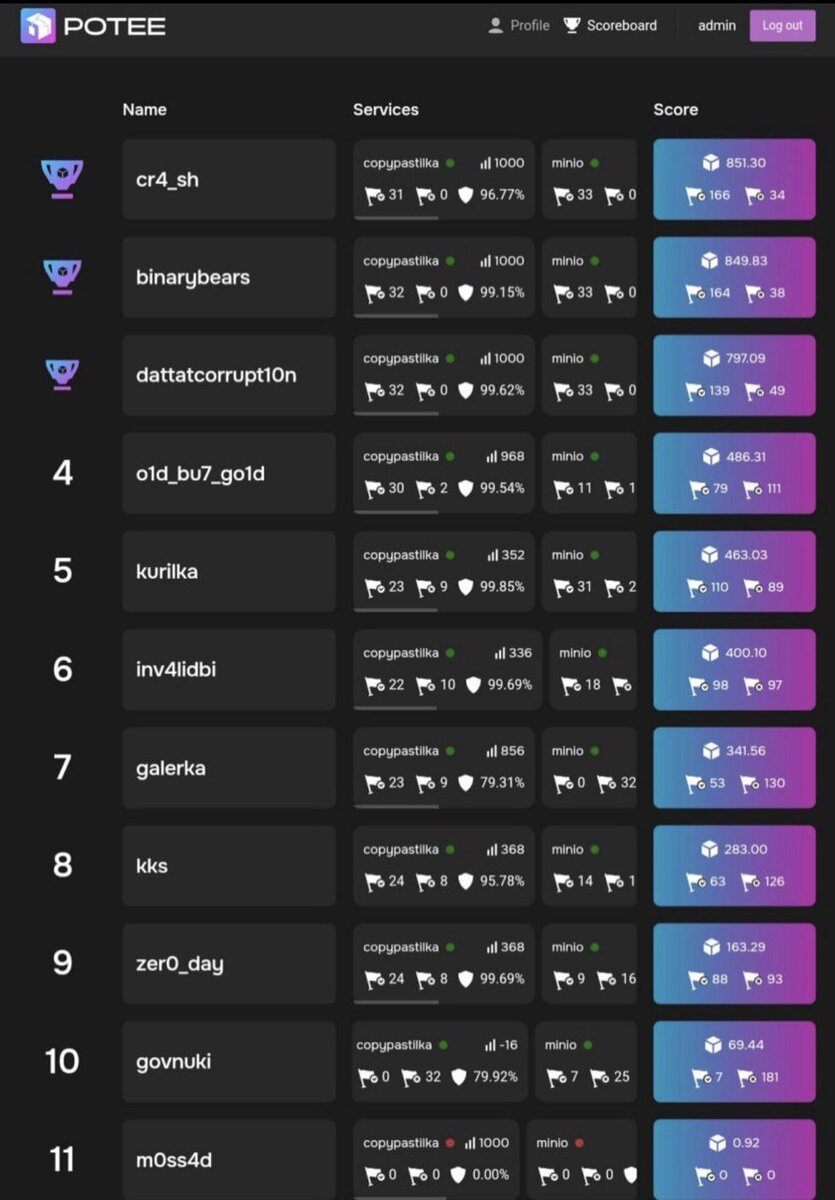Open the Scoreboard page

(x=610, y=25)
